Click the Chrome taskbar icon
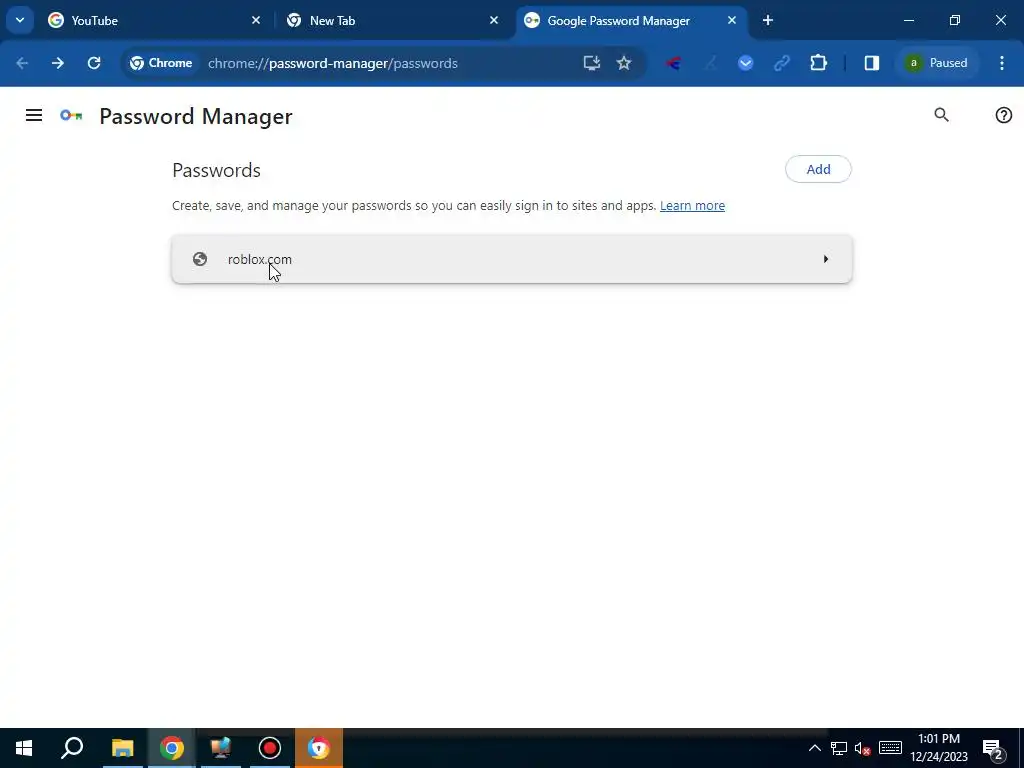 coord(172,748)
